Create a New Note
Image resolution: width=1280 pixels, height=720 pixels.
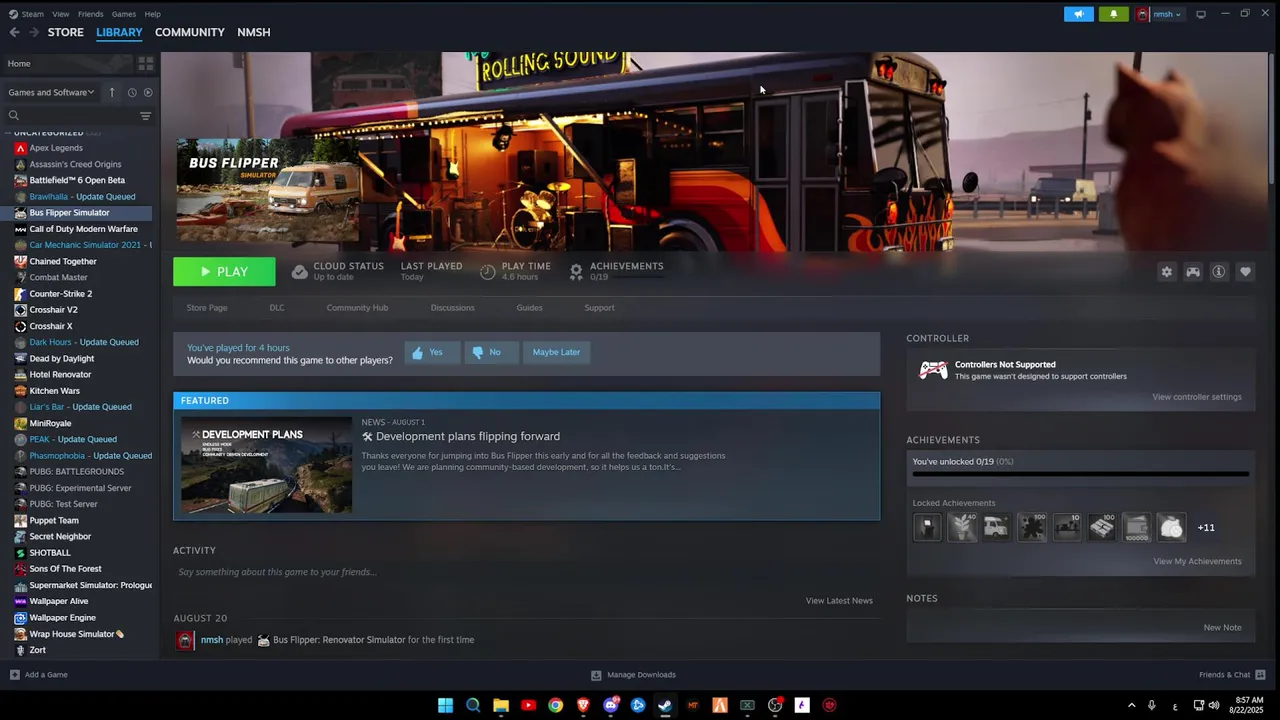pyautogui.click(x=1222, y=628)
